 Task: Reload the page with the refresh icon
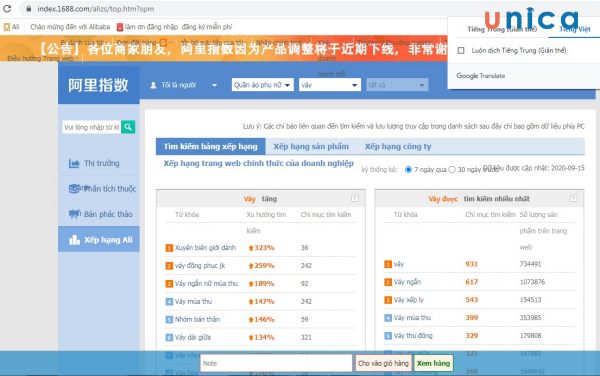(x=7, y=8)
